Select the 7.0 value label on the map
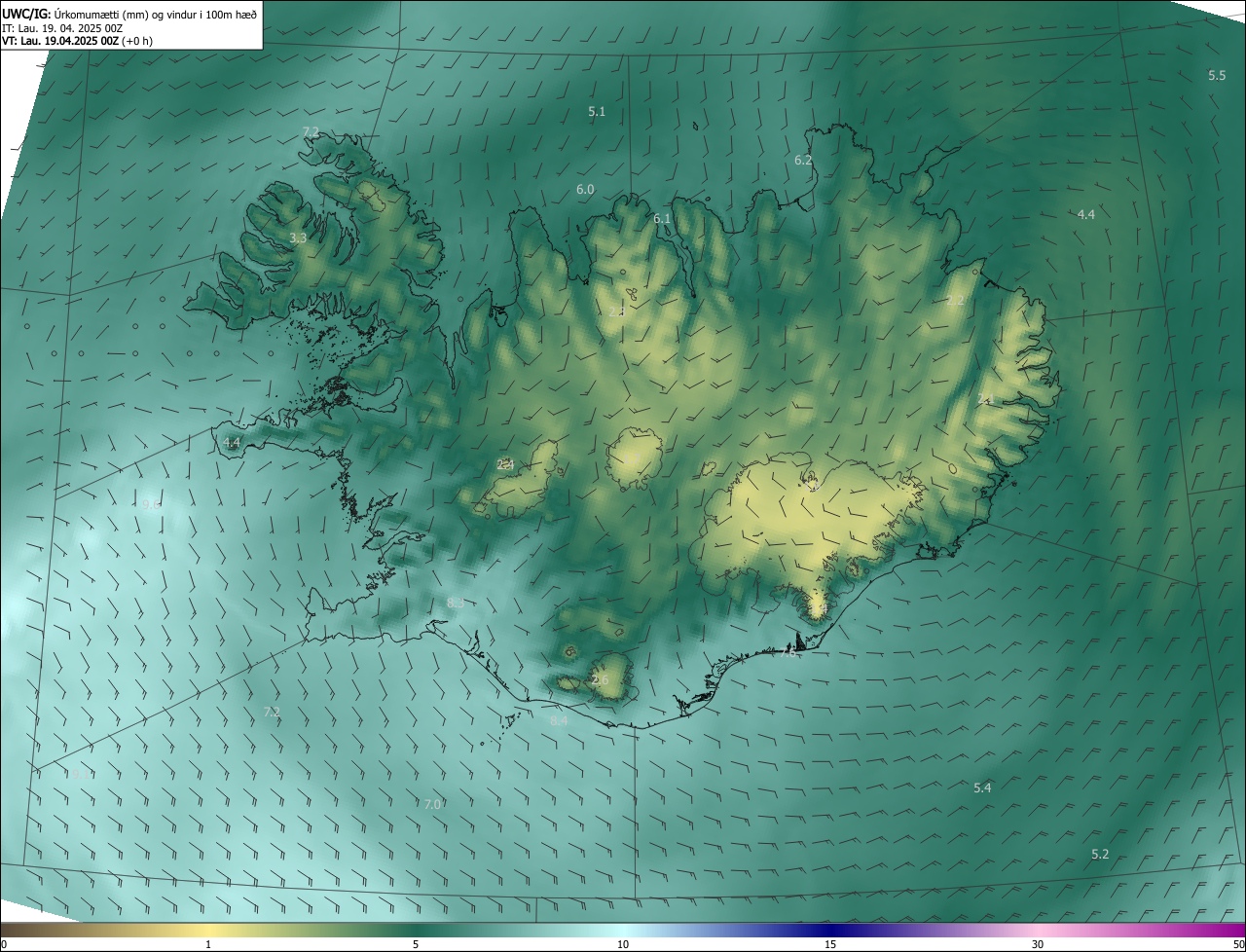 click(x=433, y=804)
